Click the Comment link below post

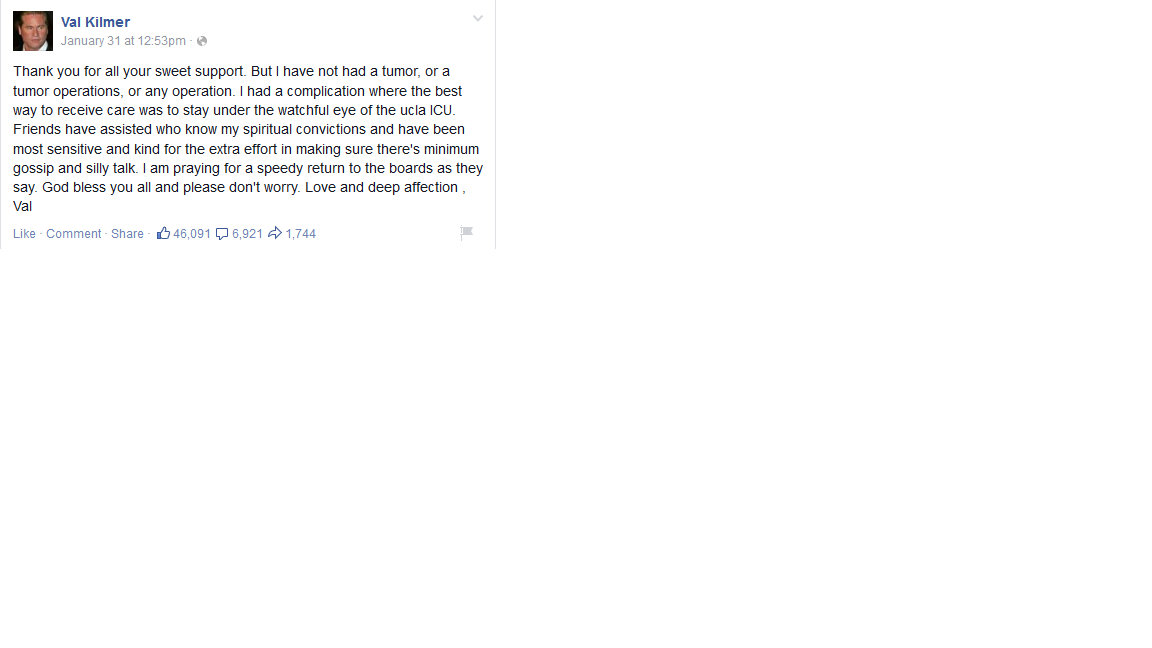(73, 234)
